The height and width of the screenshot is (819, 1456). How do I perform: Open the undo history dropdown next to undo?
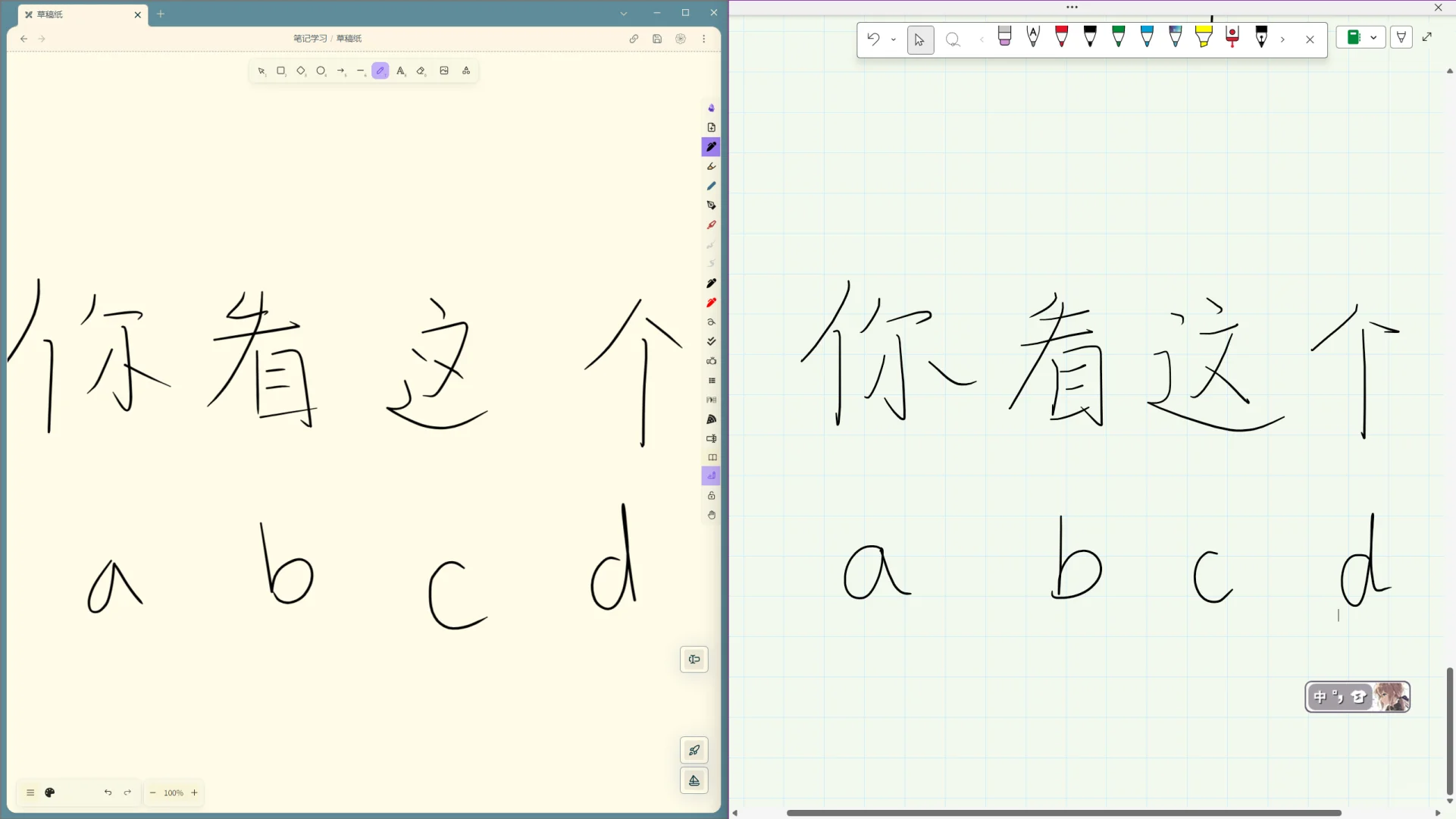point(894,39)
